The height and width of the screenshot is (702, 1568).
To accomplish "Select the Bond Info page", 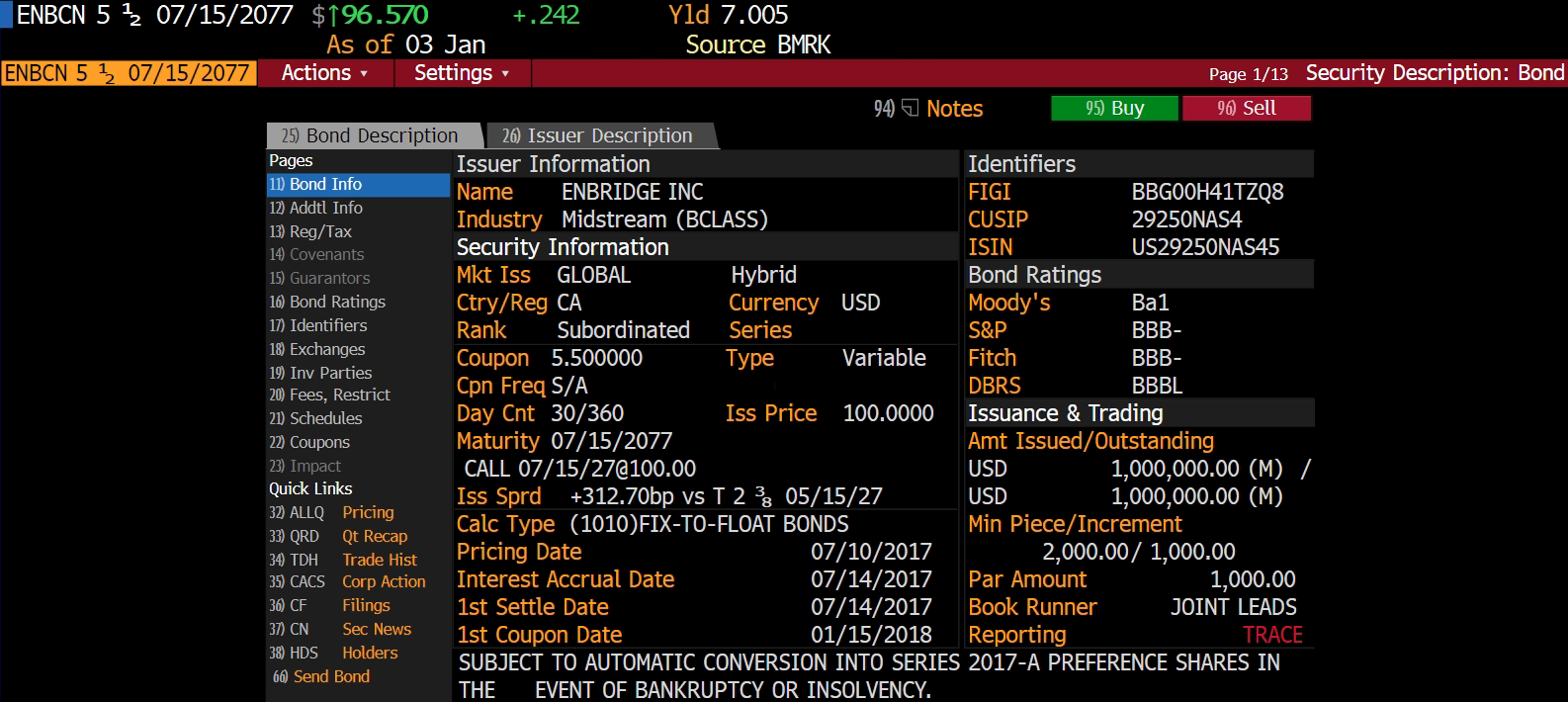I will pos(358,185).
